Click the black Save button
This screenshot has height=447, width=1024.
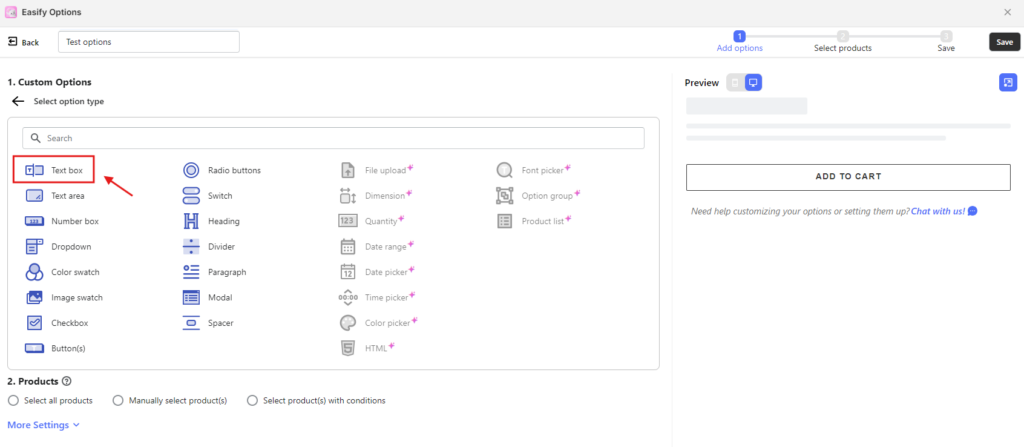[x=1004, y=42]
